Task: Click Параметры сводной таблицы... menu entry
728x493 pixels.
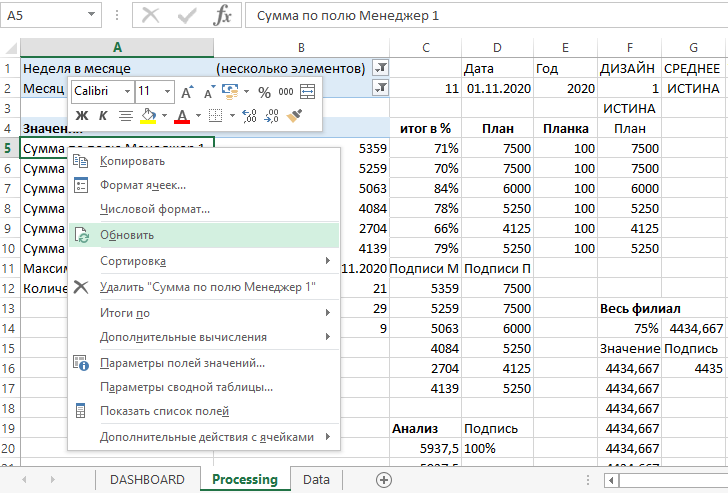Action: [186, 387]
